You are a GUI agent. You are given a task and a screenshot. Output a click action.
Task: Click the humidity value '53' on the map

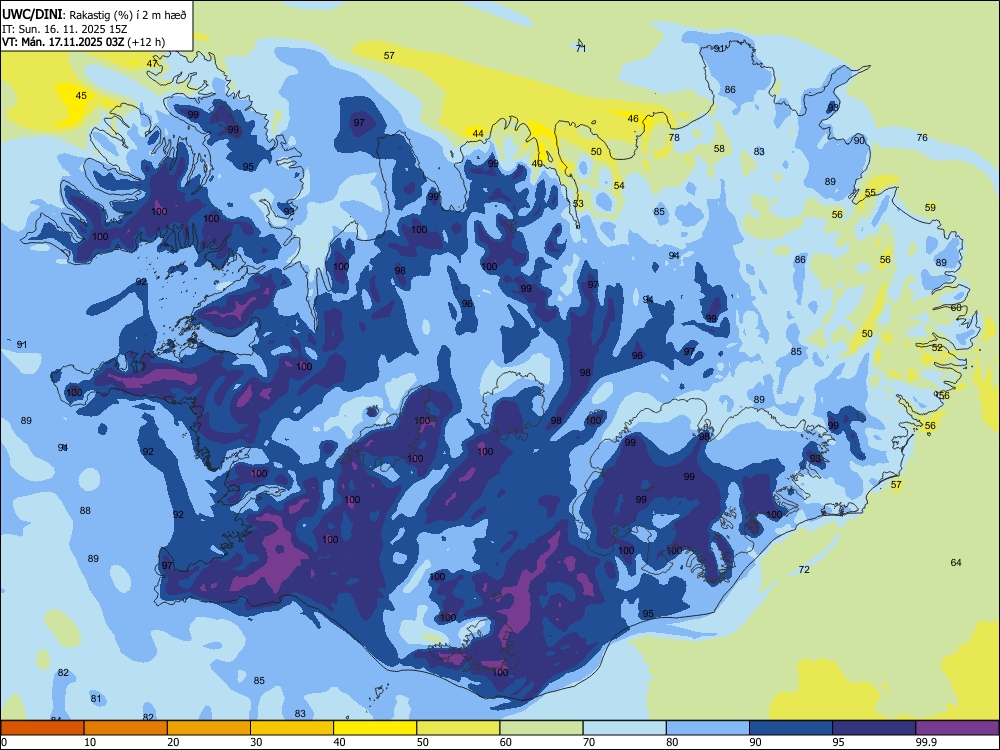tap(578, 203)
